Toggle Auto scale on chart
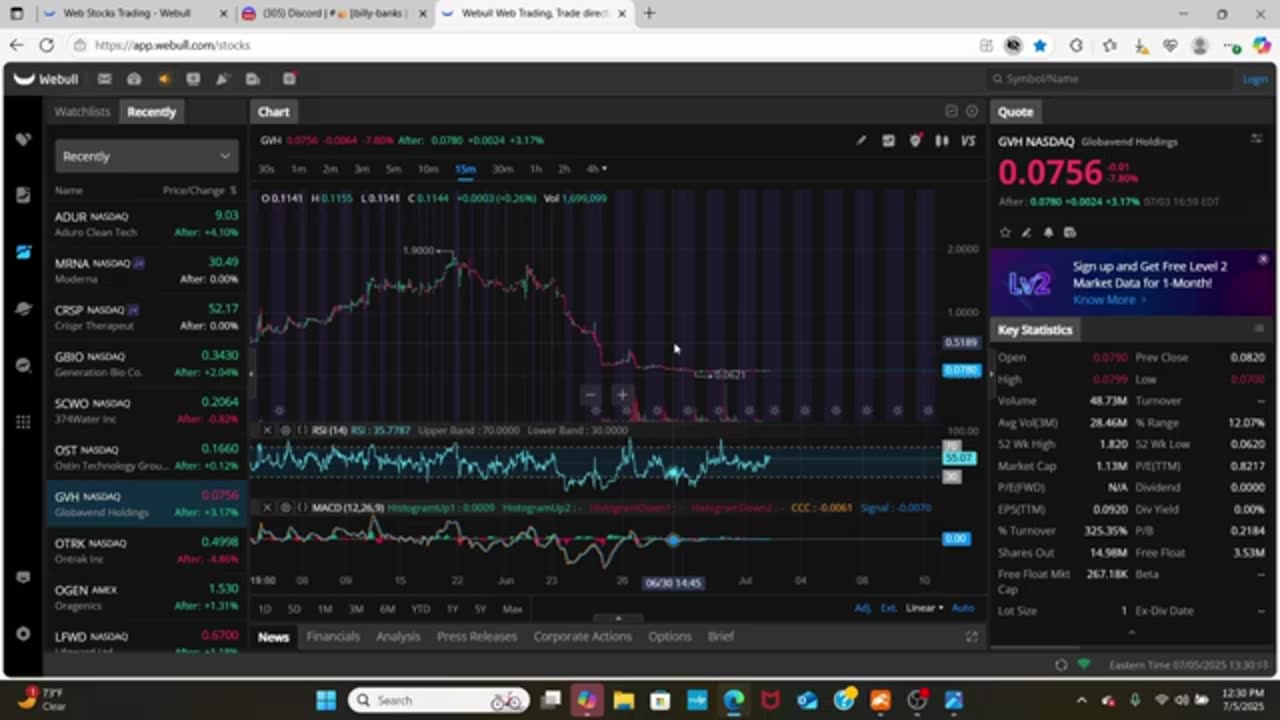Viewport: 1280px width, 720px height. pyautogui.click(x=963, y=608)
